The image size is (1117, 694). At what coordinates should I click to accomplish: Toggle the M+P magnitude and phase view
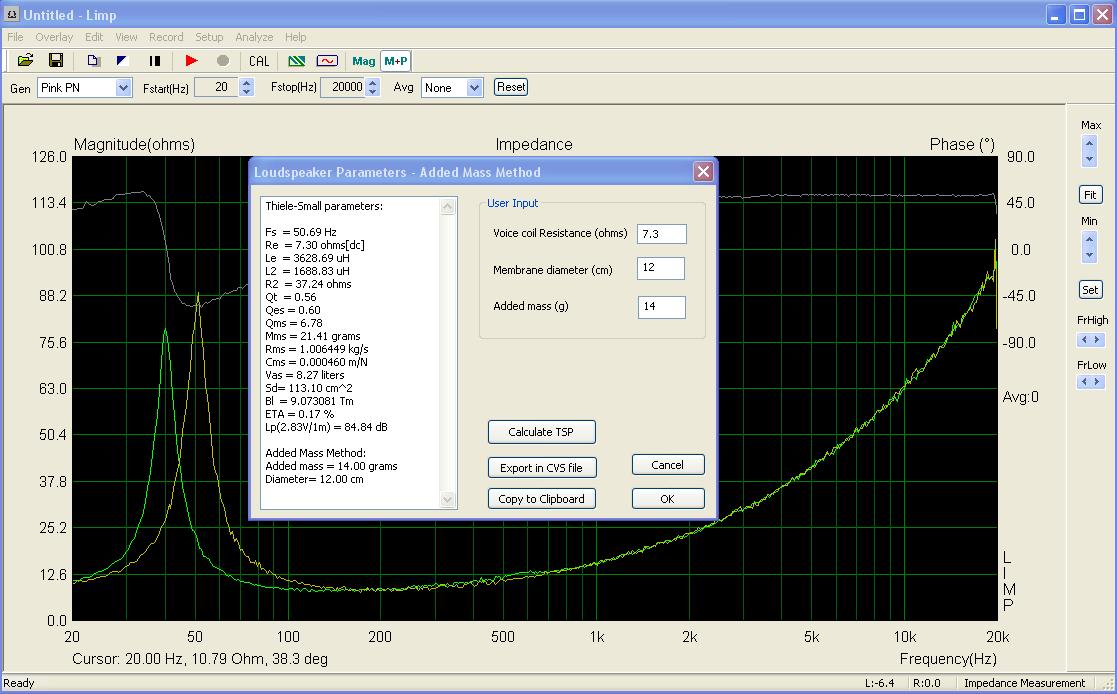[395, 61]
